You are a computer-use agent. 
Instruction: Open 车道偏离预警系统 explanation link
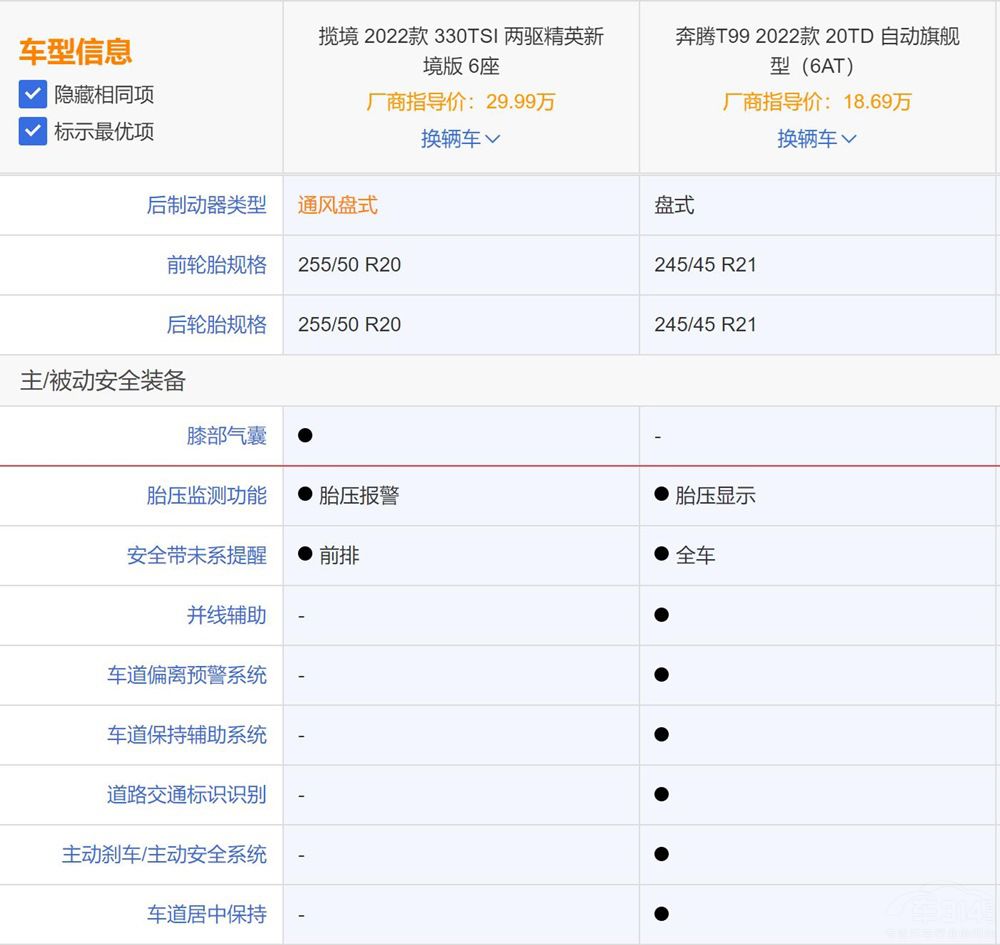point(187,675)
